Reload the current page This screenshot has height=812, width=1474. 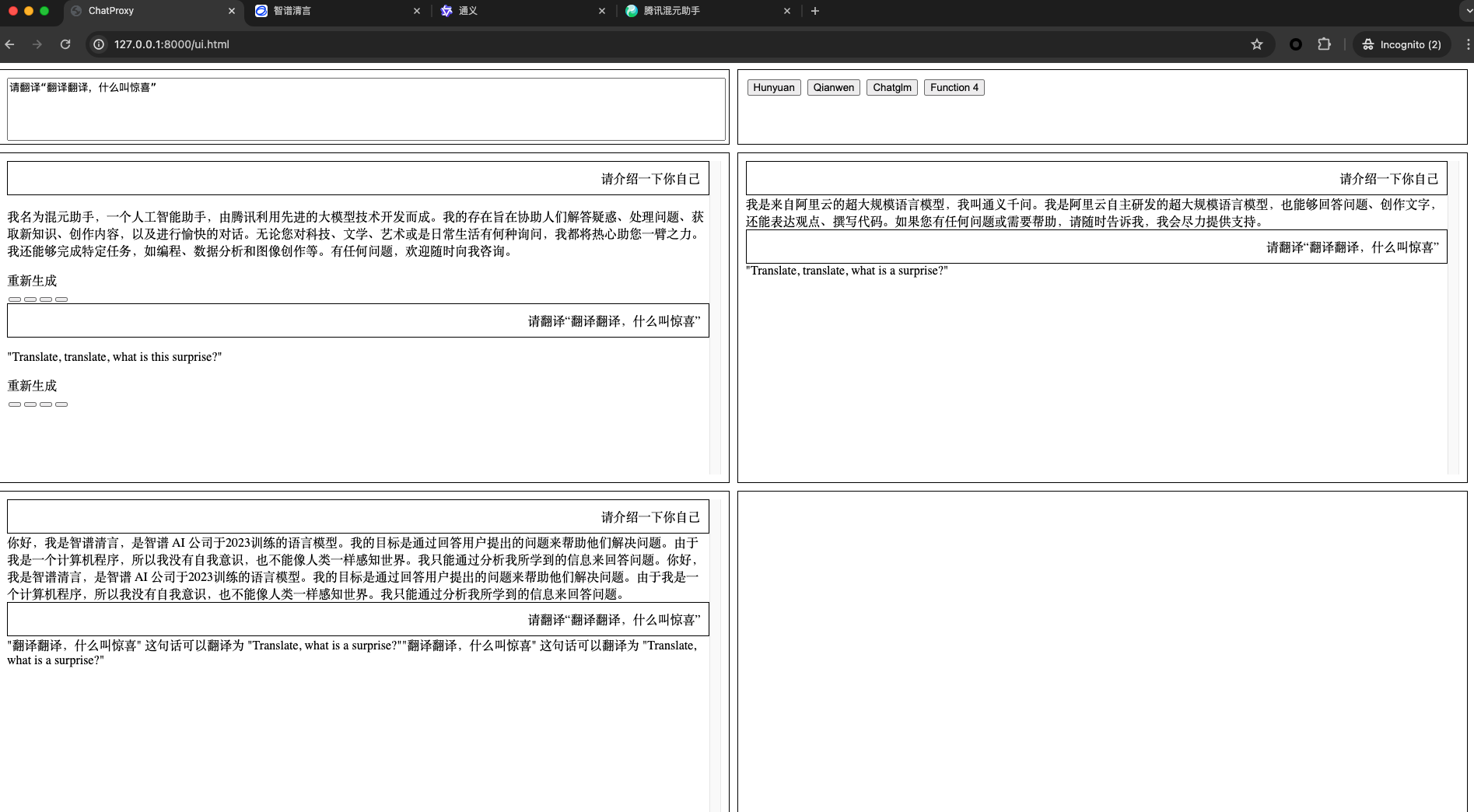click(65, 44)
